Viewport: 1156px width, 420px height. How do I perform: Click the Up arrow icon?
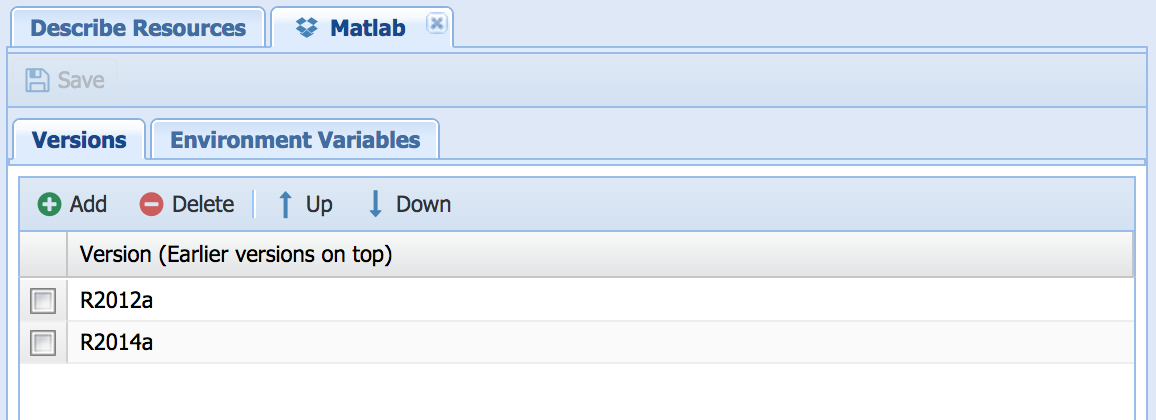[x=285, y=204]
